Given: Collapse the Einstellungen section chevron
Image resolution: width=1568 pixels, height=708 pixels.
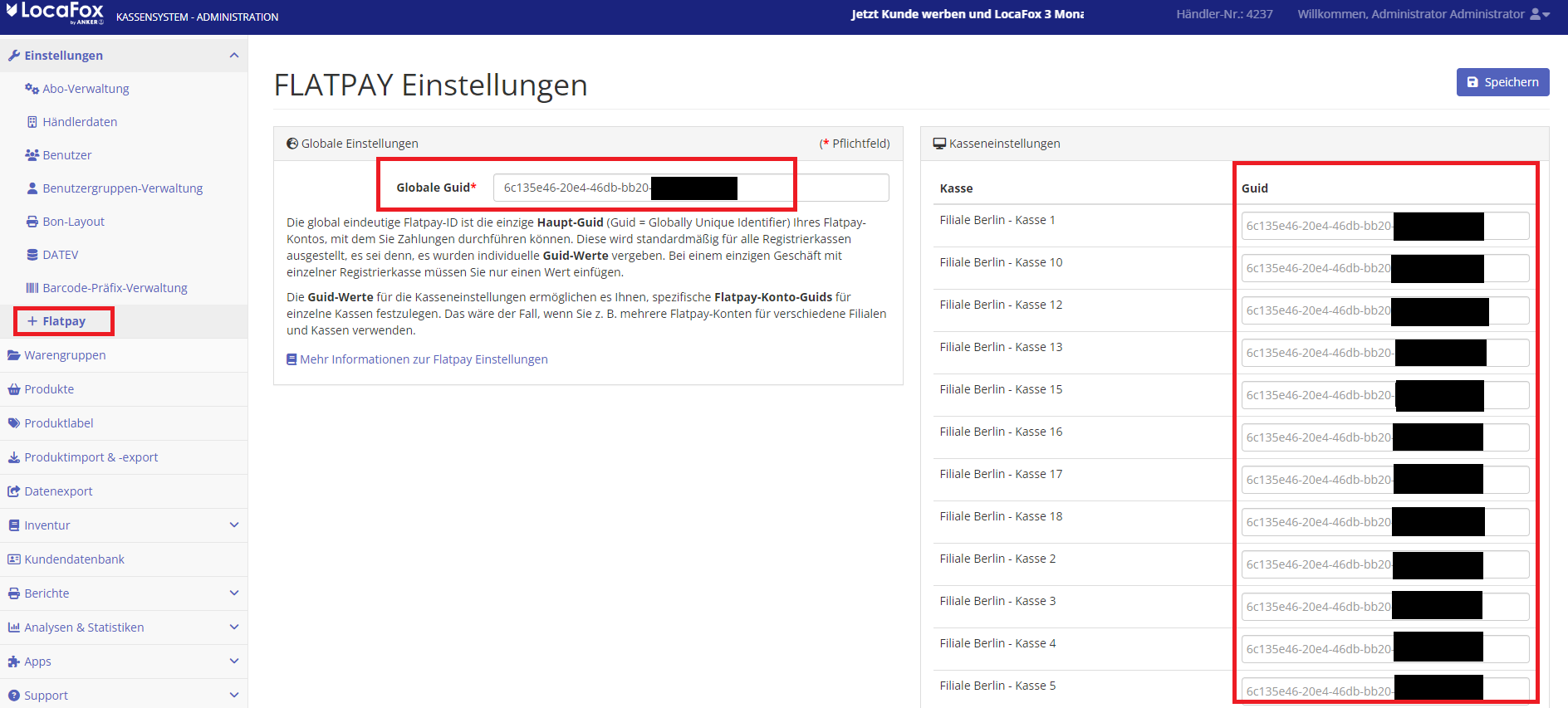Looking at the screenshot, I should (x=234, y=56).
